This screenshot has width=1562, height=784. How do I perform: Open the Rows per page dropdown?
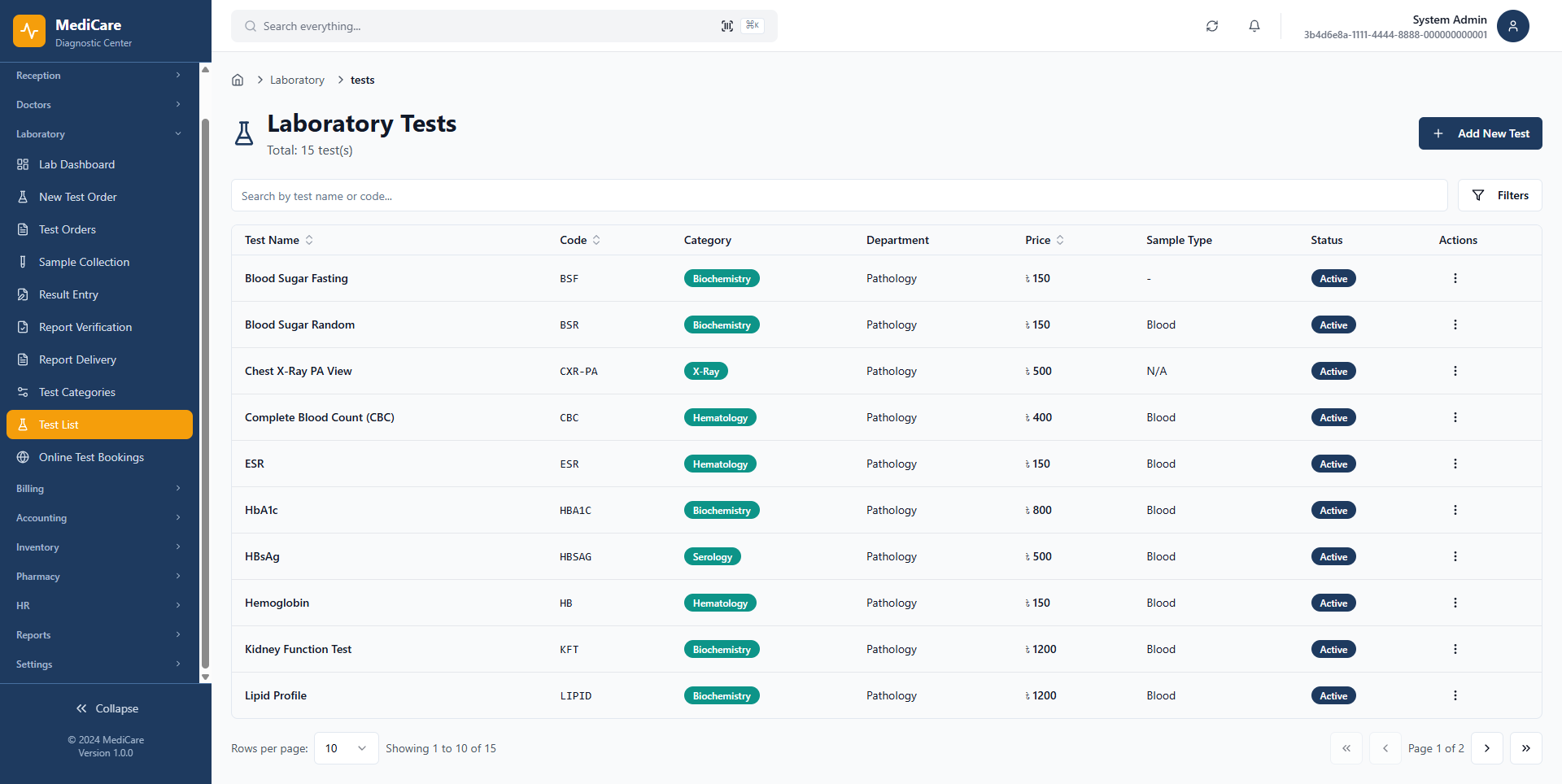point(346,748)
